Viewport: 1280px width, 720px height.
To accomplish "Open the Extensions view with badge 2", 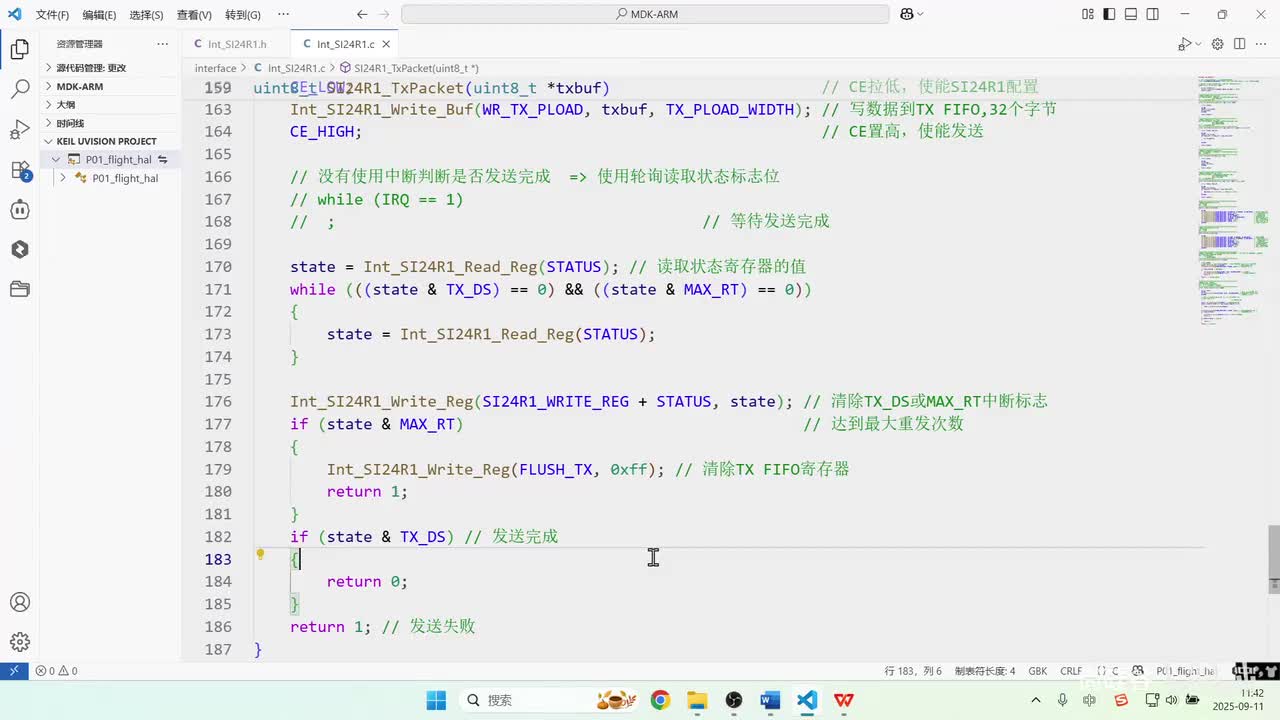I will coord(19,169).
